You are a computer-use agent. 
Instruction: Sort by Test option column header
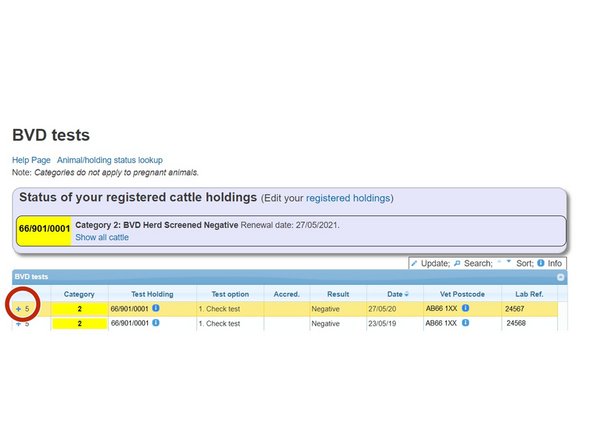tap(230, 294)
